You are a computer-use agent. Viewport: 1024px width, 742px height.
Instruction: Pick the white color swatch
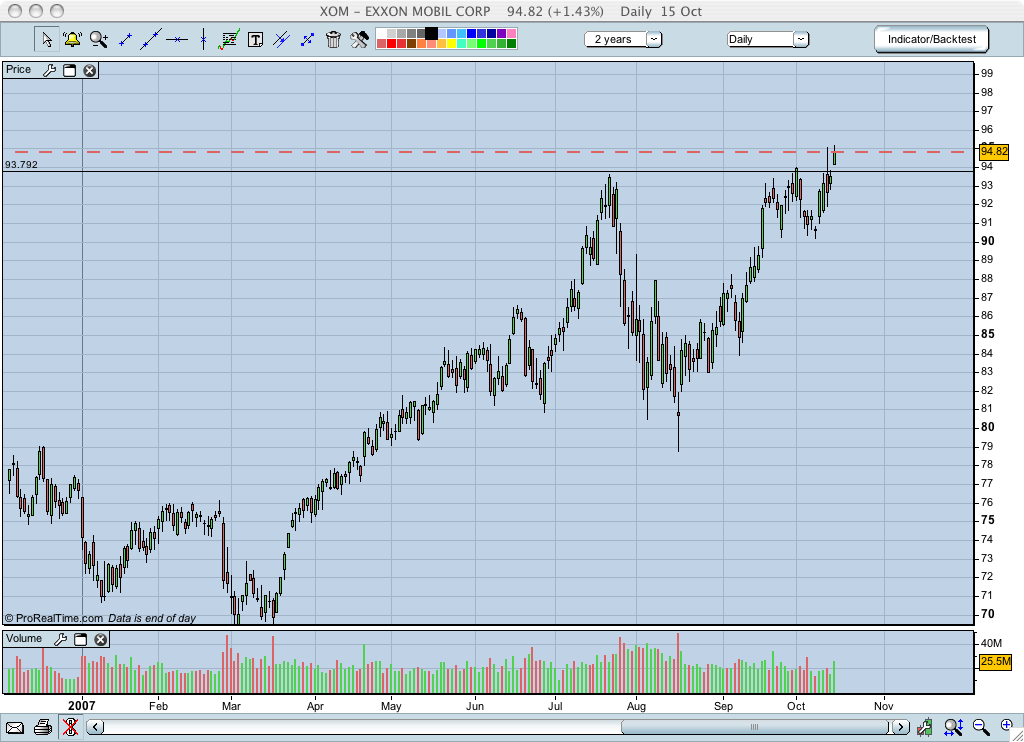[381, 33]
